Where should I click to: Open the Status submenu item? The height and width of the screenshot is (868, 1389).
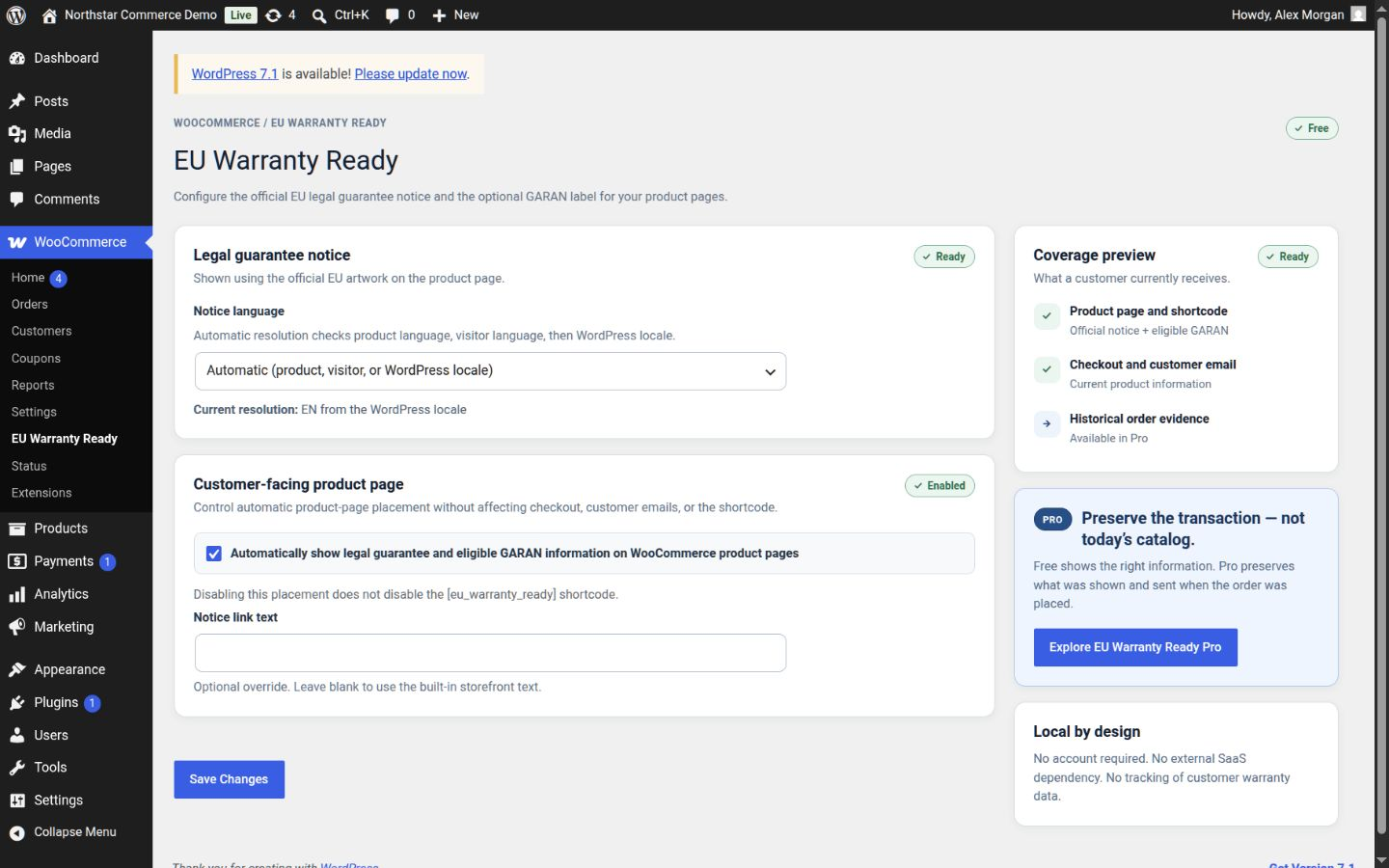tap(29, 467)
